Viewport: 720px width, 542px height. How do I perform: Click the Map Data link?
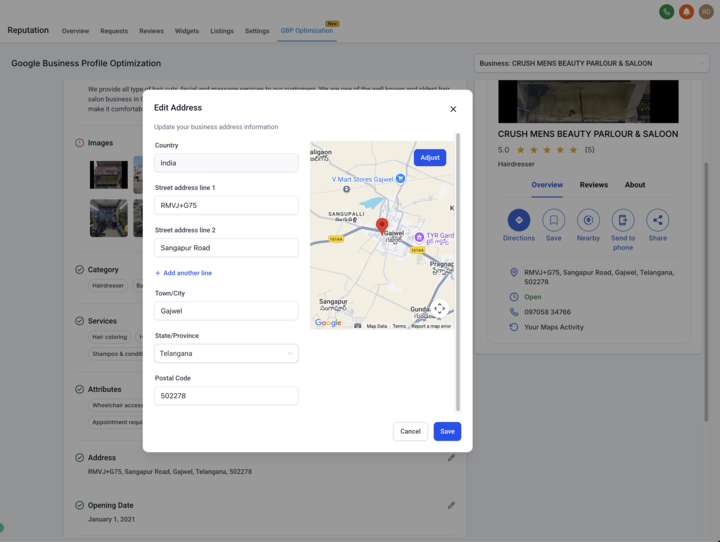377,326
